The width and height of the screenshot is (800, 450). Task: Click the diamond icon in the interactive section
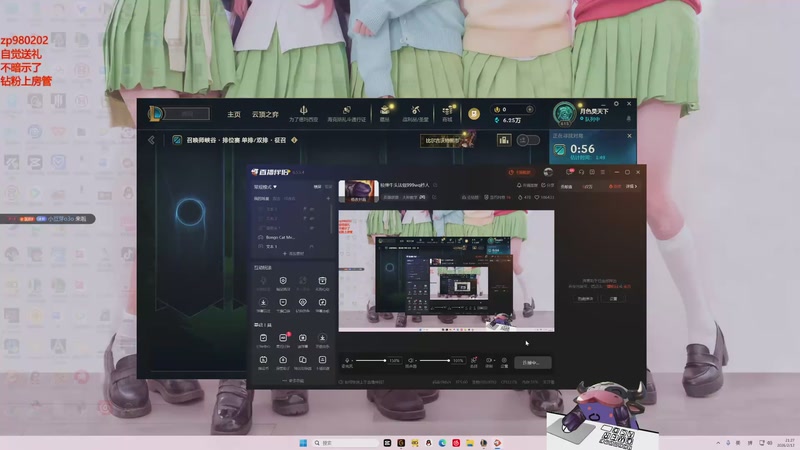[303, 302]
